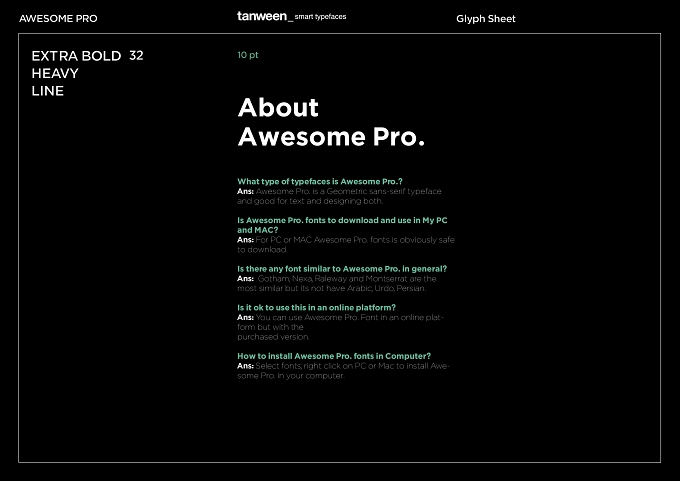This screenshot has width=680, height=481.
Task: Click question 'Is there any font similar to Awesome Pro.'
Action: point(342,269)
